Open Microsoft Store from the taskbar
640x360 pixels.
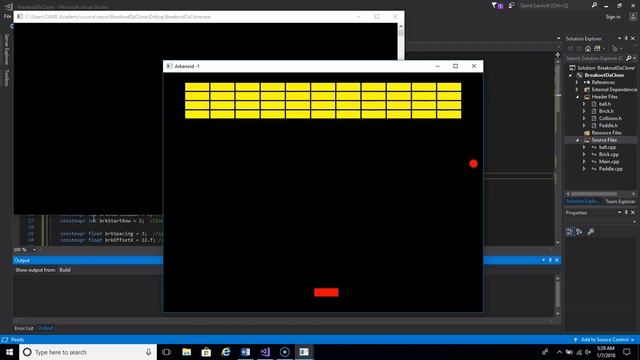tap(206, 352)
